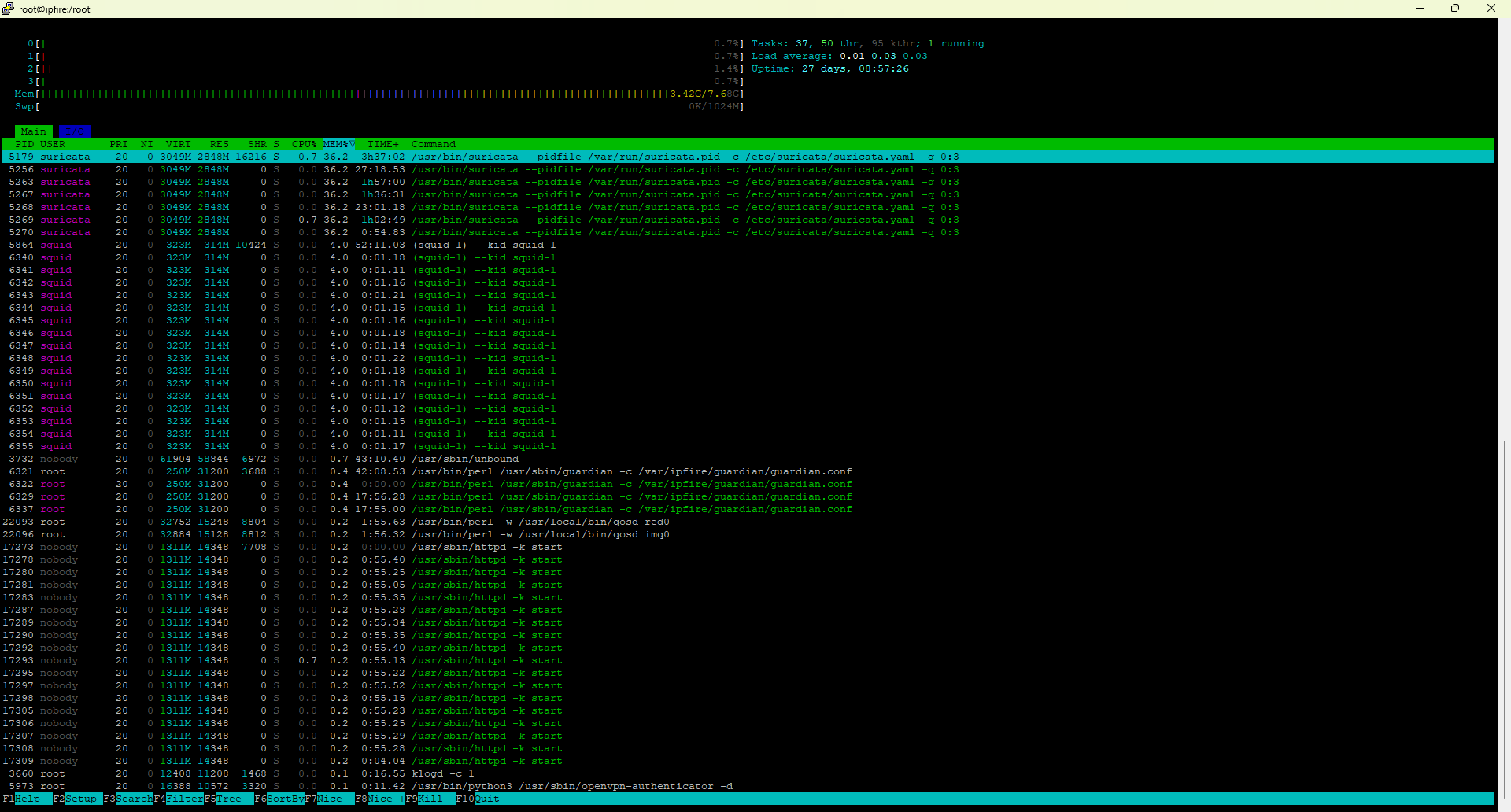This screenshot has height=812, width=1511.
Task: Select guardian process PID 6337
Action: click(748, 509)
